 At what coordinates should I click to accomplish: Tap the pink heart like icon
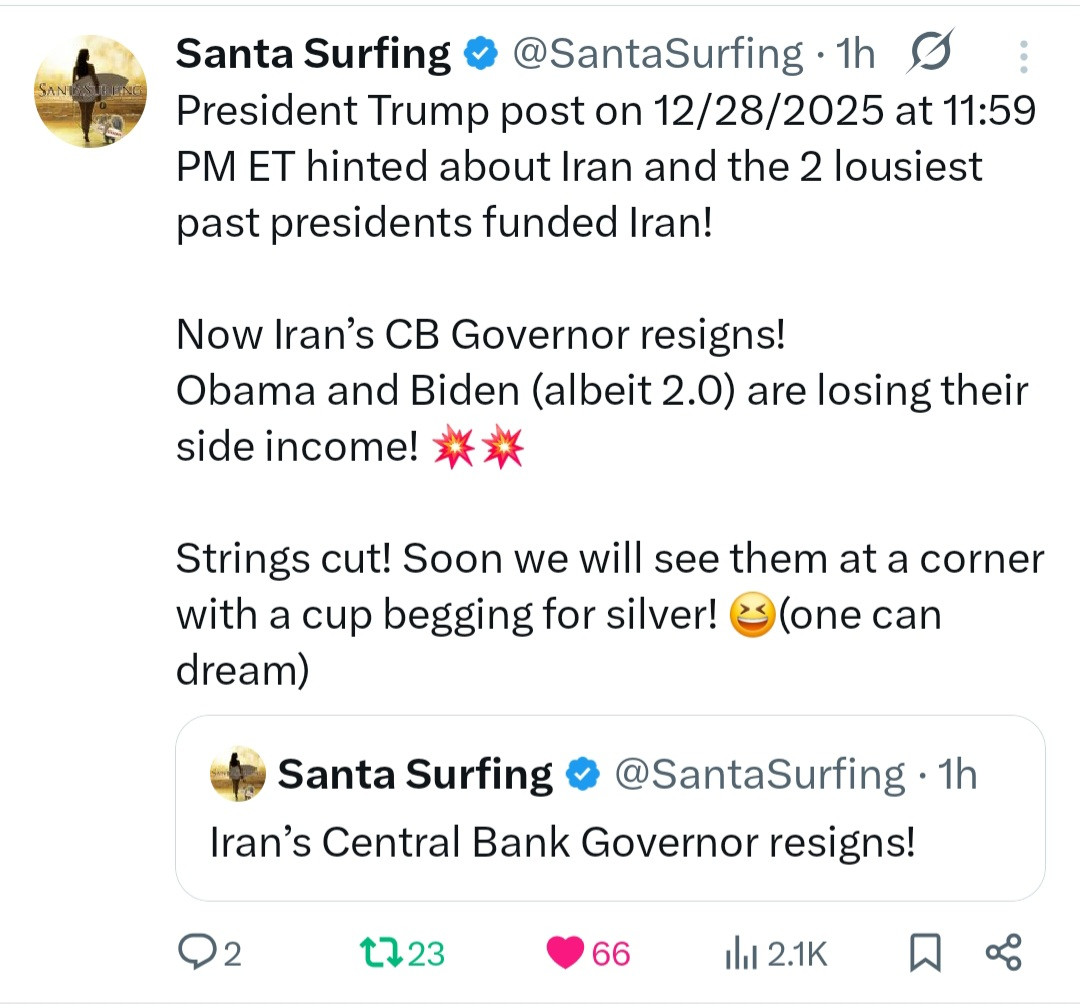tap(566, 953)
